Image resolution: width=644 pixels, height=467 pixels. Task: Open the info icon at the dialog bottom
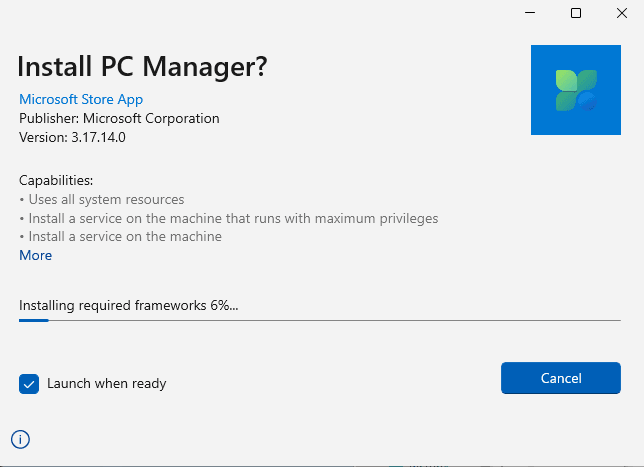point(20,438)
